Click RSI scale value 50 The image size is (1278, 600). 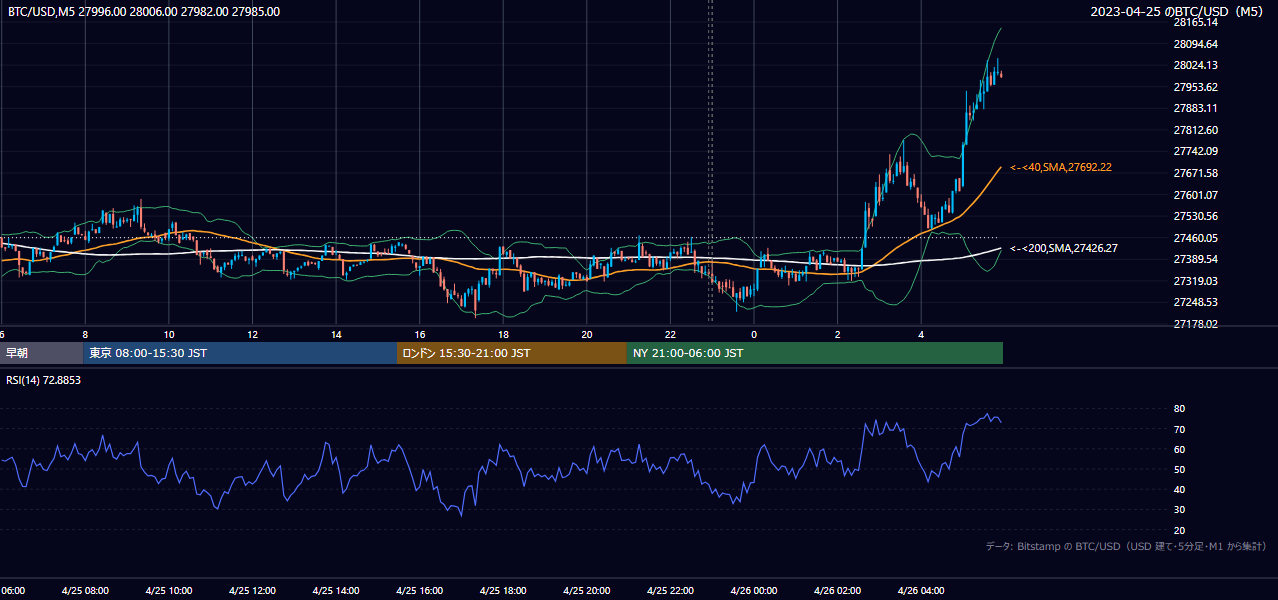(1179, 469)
